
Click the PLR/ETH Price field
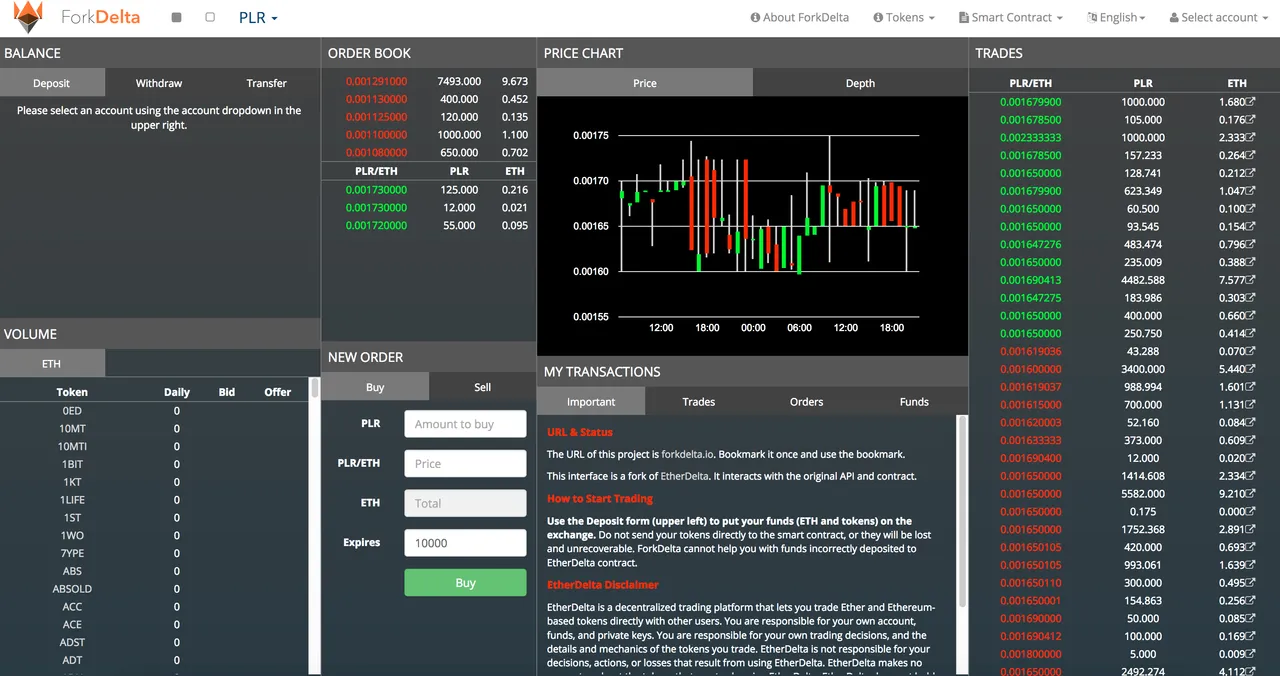(x=465, y=464)
